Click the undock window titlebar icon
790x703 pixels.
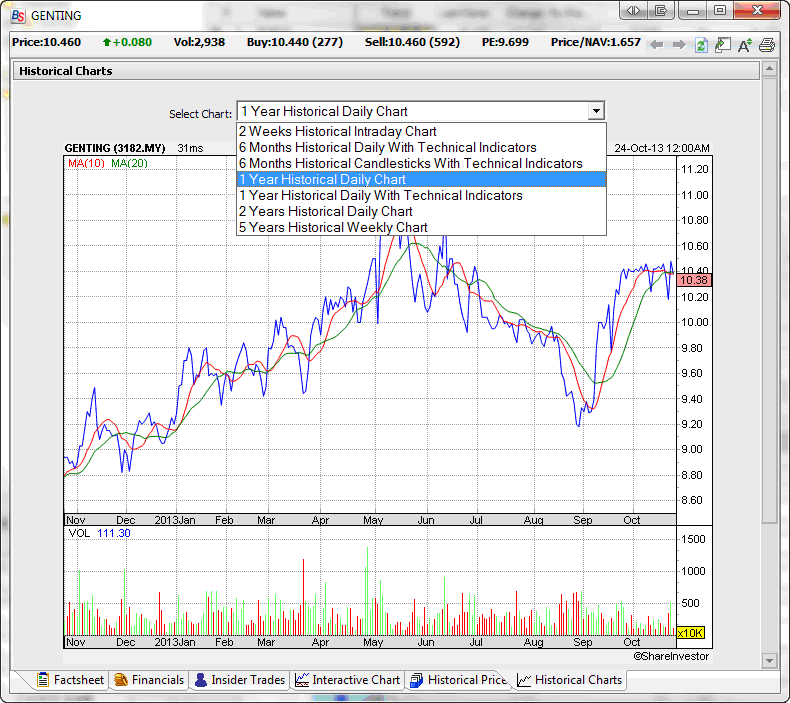661,10
